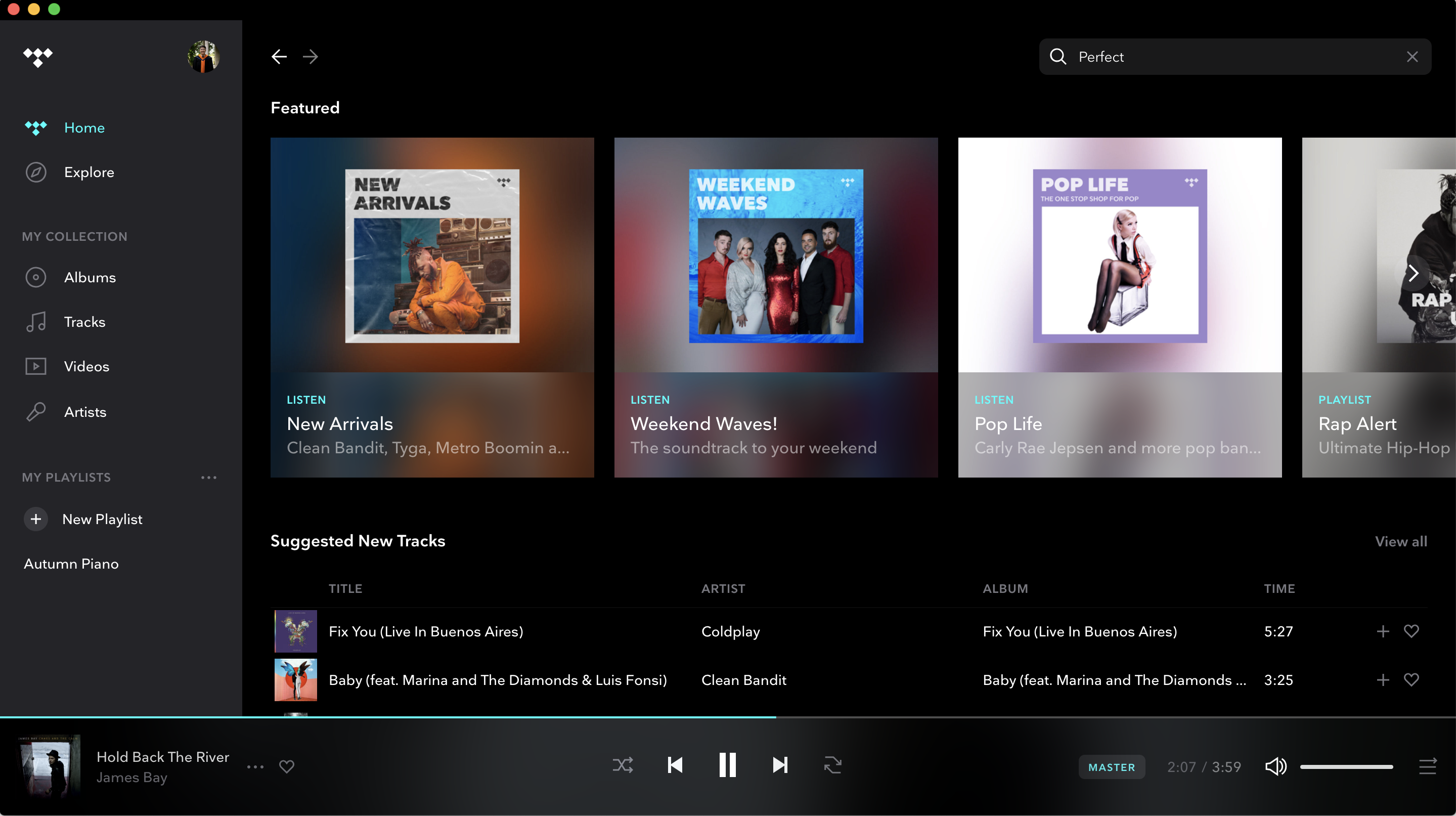Image resolution: width=1456 pixels, height=816 pixels.
Task: Mute with the speaker icon
Action: tap(1275, 767)
